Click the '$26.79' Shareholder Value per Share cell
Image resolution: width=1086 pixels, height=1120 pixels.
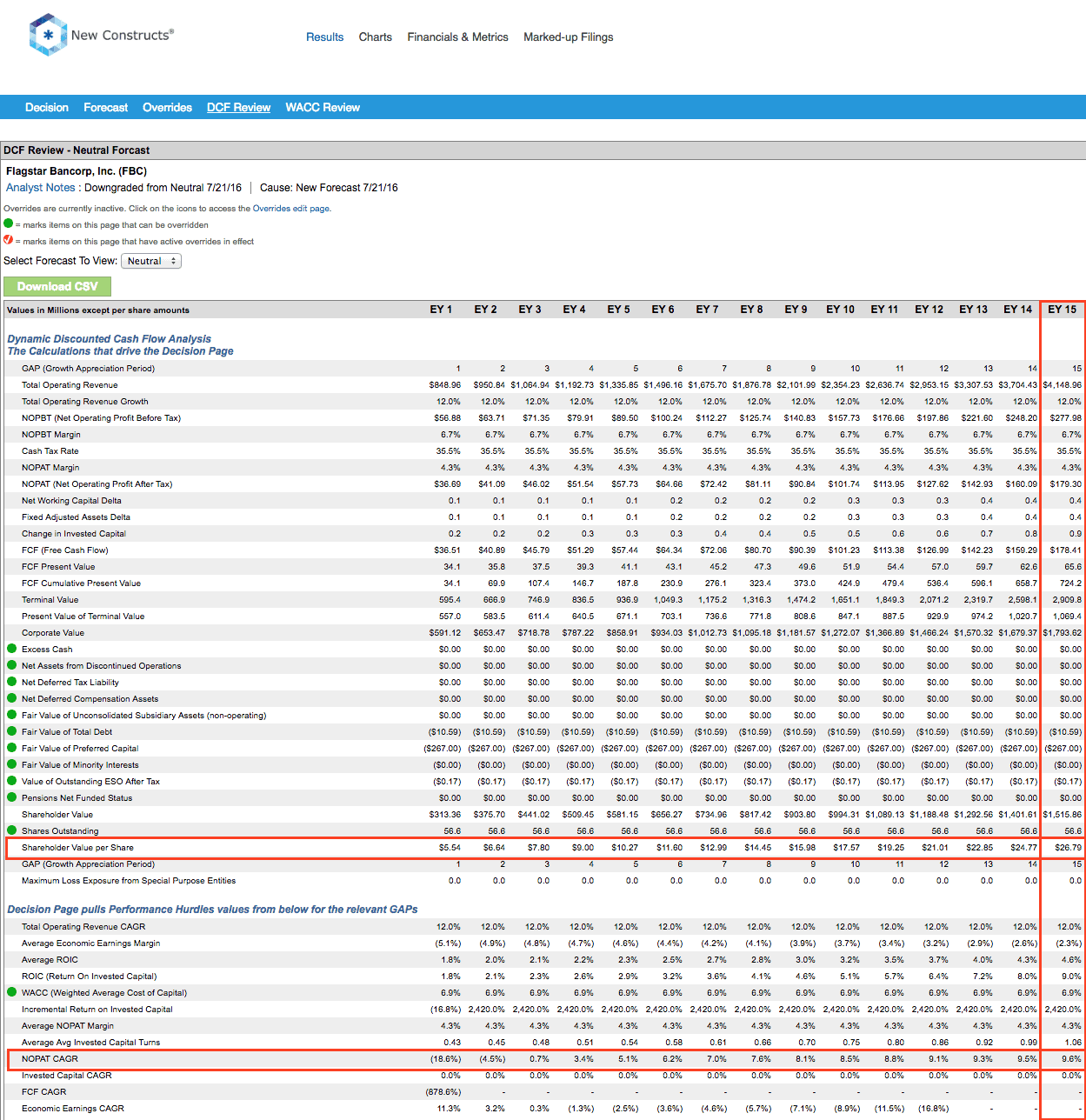(1068, 848)
